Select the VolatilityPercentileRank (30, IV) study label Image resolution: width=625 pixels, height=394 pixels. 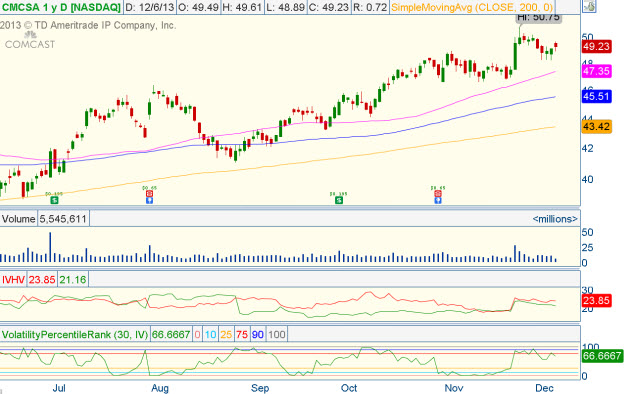[75, 334]
